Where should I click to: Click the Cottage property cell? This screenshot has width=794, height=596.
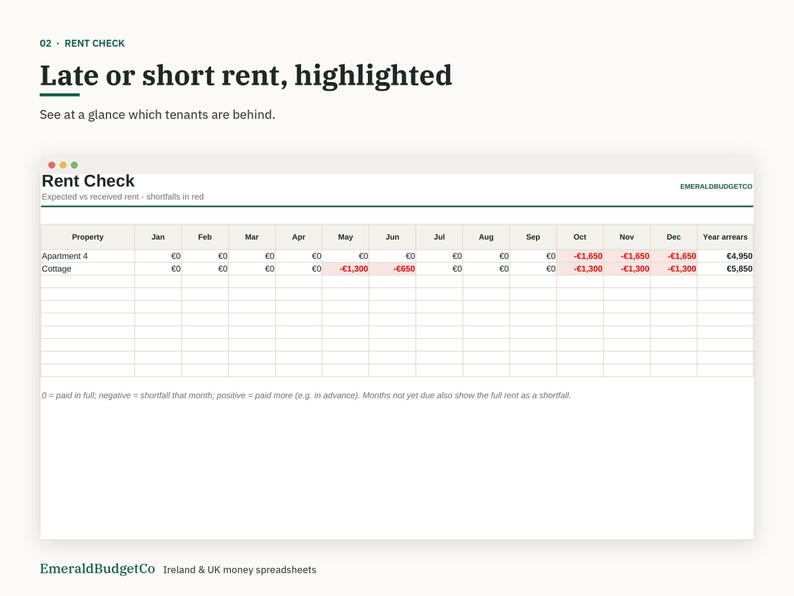coord(88,269)
